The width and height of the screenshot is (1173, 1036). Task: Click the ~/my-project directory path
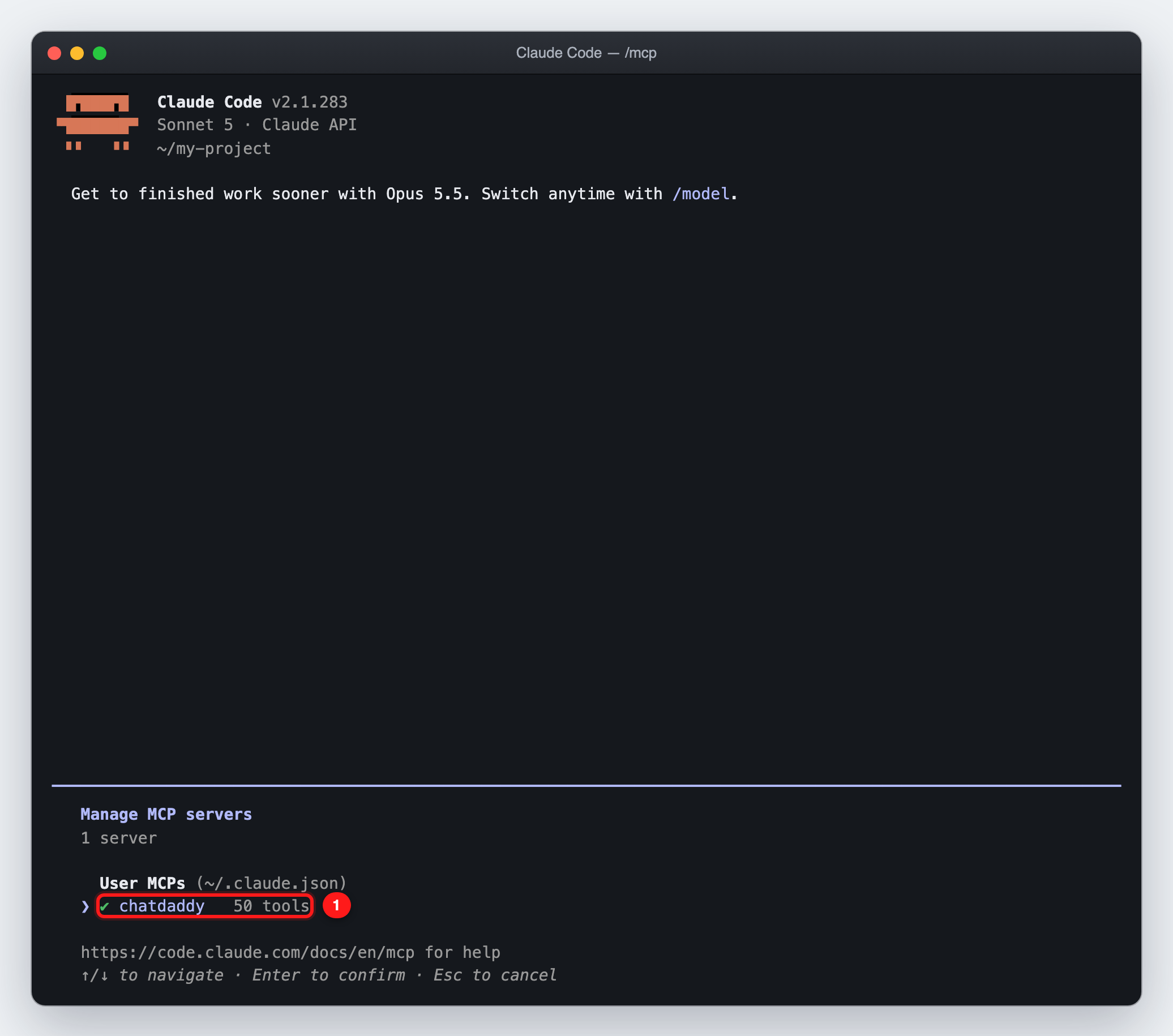click(x=213, y=149)
